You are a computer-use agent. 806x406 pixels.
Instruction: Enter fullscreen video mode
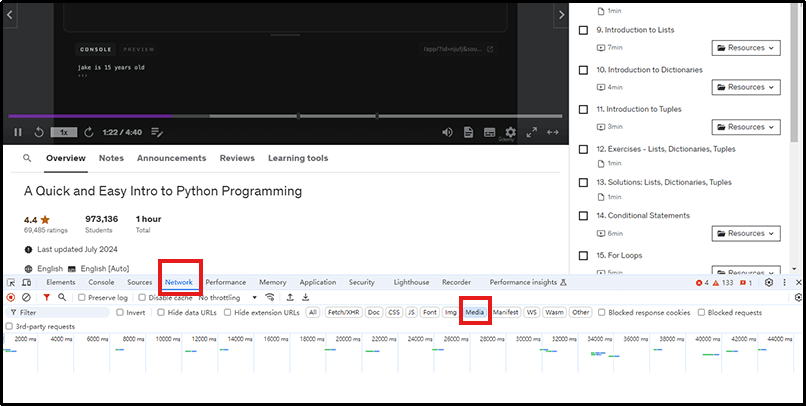[x=532, y=132]
